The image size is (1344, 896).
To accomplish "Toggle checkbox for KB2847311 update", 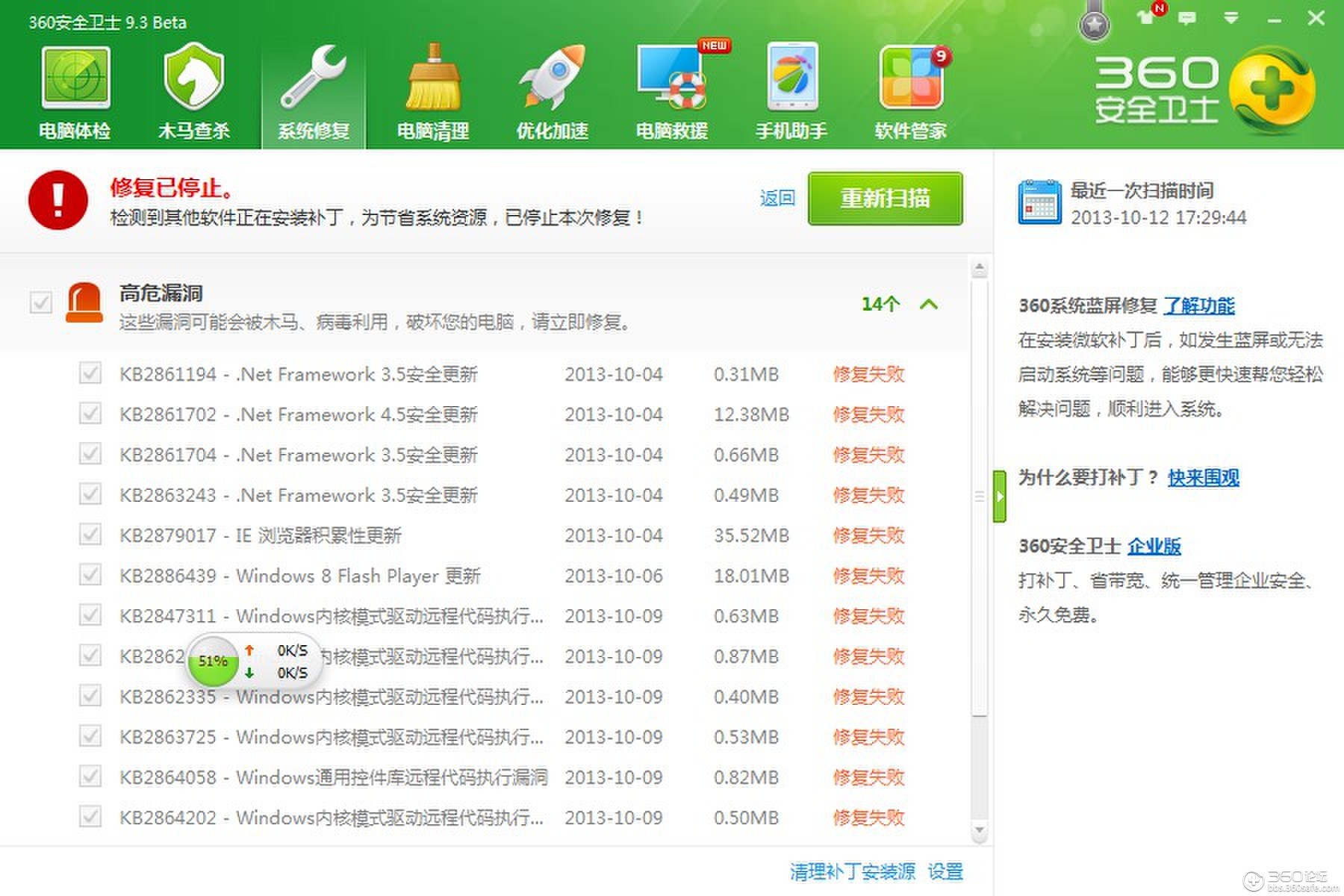I will [90, 615].
